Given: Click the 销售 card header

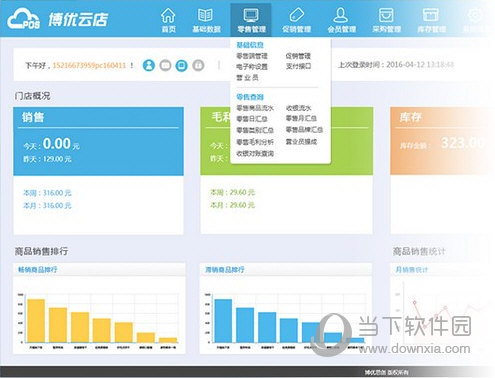Looking at the screenshot, I should pyautogui.click(x=33, y=117).
